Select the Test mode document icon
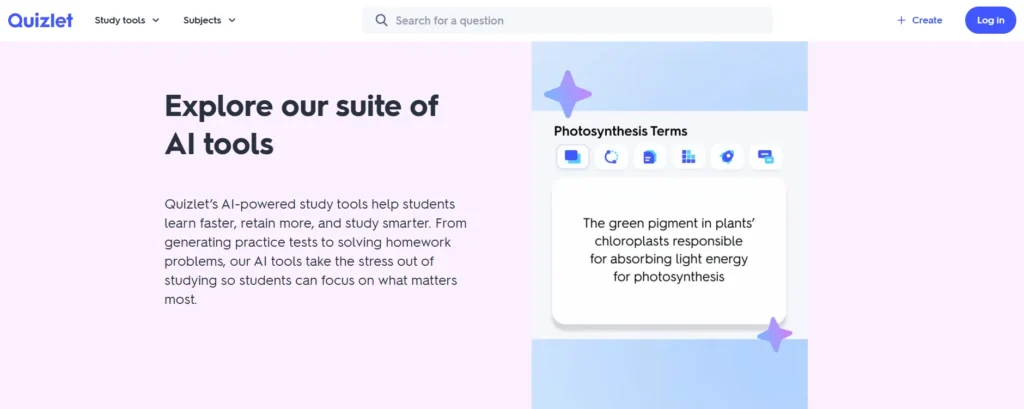 click(x=650, y=157)
